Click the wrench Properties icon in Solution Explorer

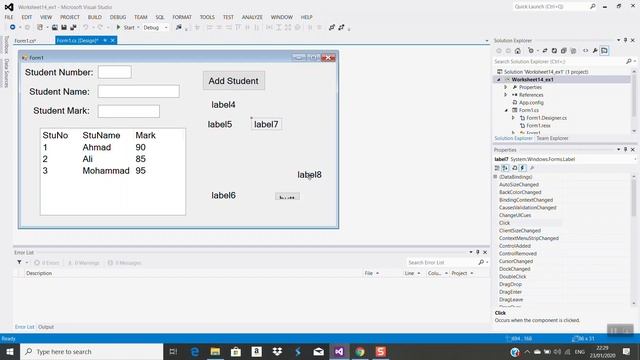point(595,51)
